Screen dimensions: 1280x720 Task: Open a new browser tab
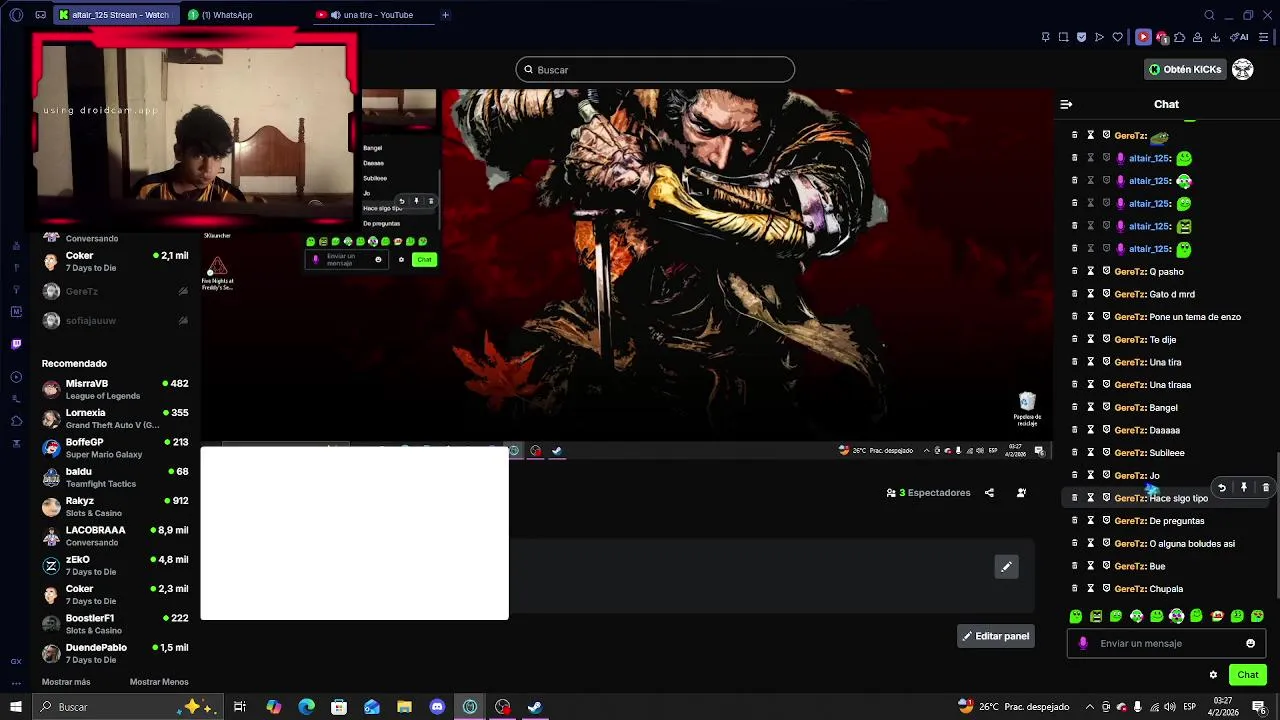click(445, 15)
